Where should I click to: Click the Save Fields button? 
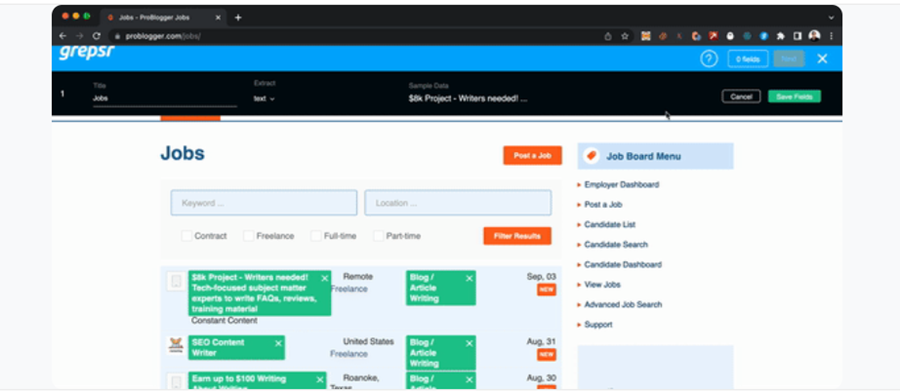[x=794, y=97]
